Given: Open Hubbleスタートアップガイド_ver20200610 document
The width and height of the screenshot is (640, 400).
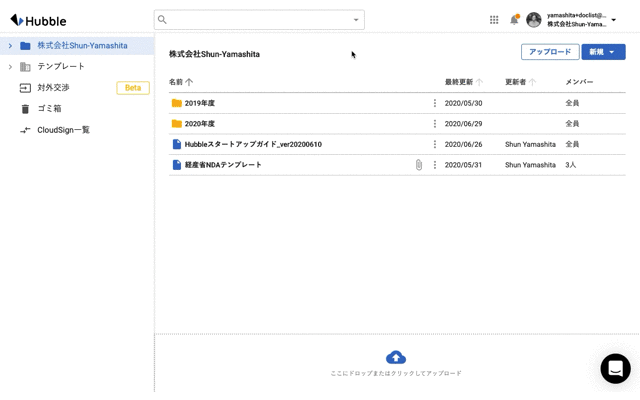Looking at the screenshot, I should [253, 144].
